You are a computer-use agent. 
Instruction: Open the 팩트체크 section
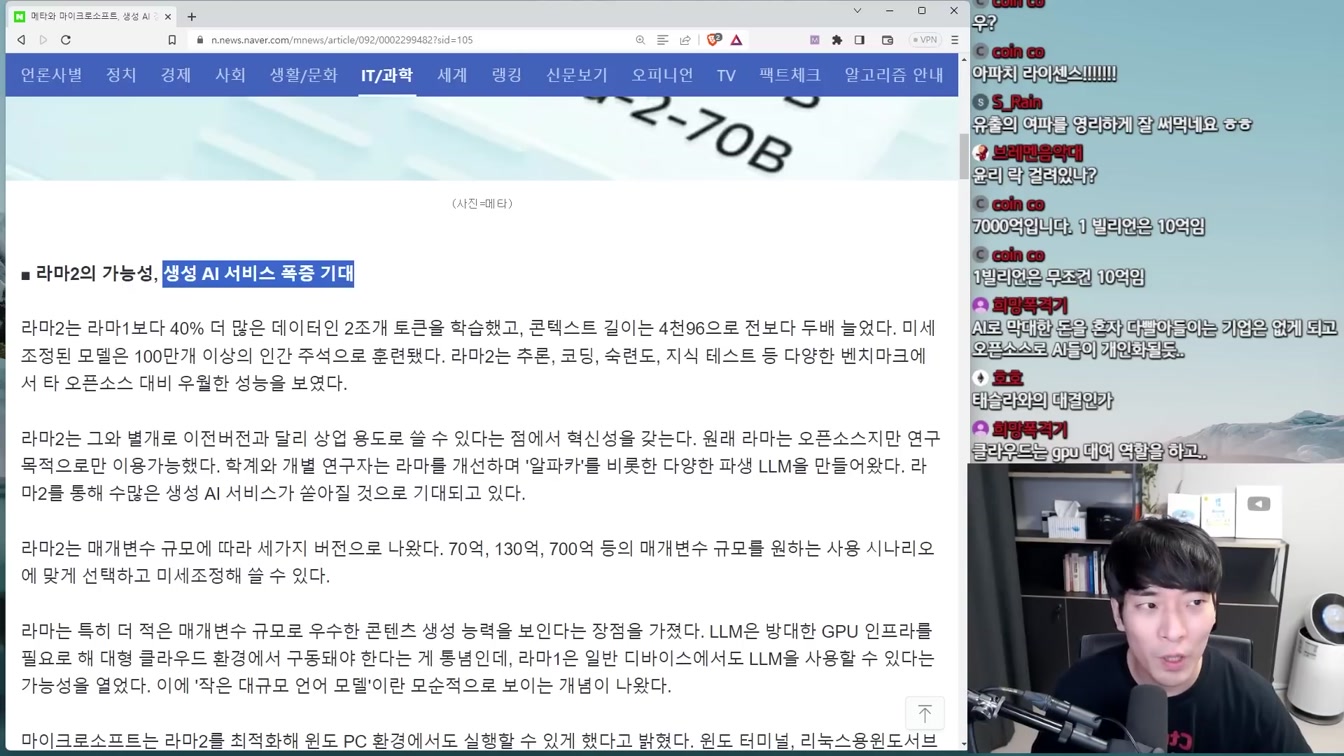click(x=790, y=75)
